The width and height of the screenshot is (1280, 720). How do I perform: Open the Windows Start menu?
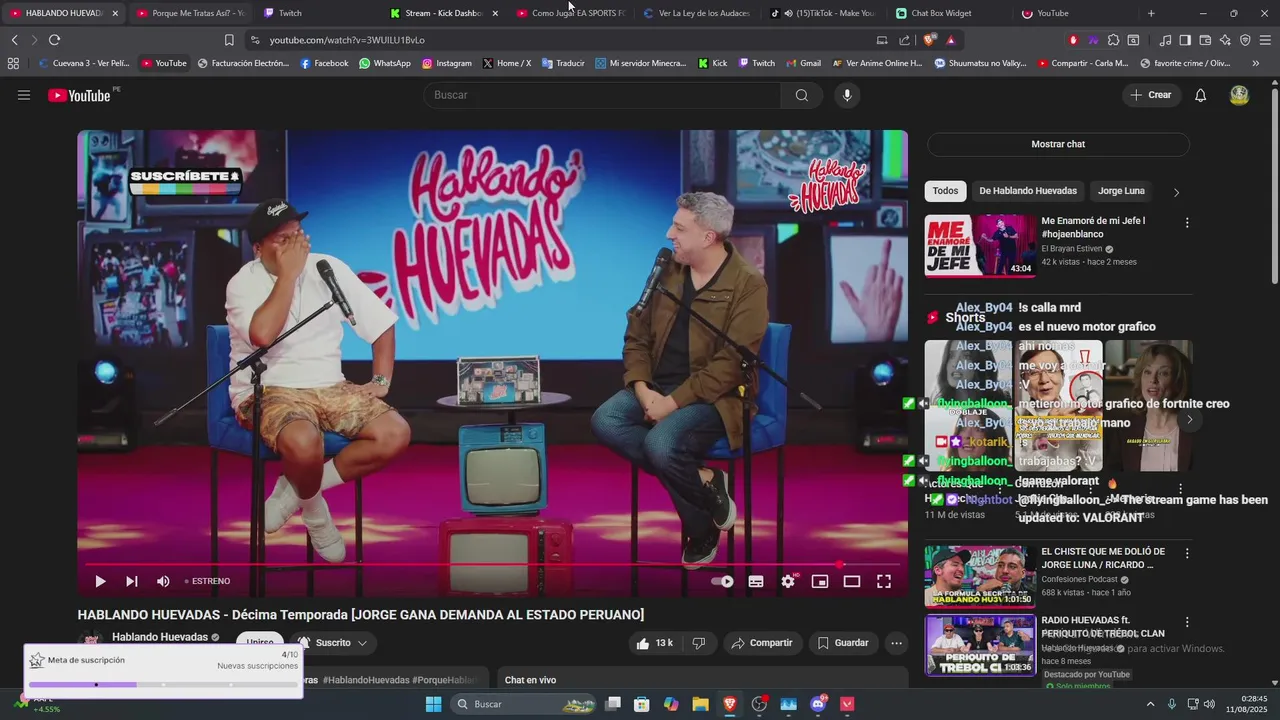coord(433,704)
